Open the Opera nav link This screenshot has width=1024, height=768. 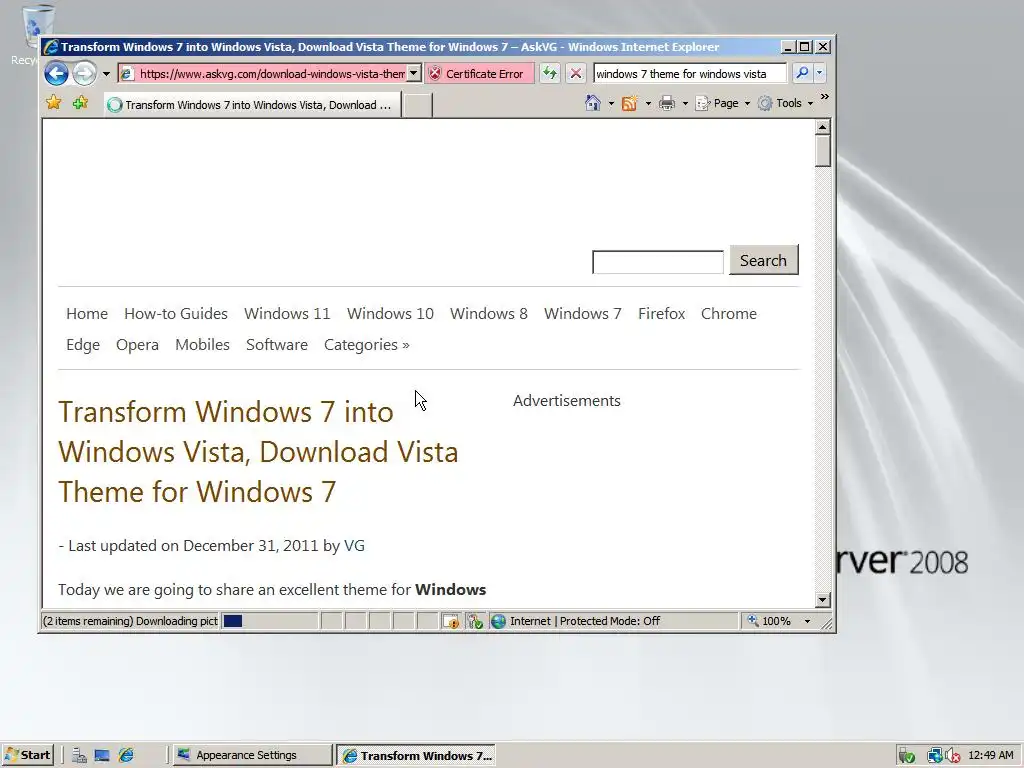point(137,345)
